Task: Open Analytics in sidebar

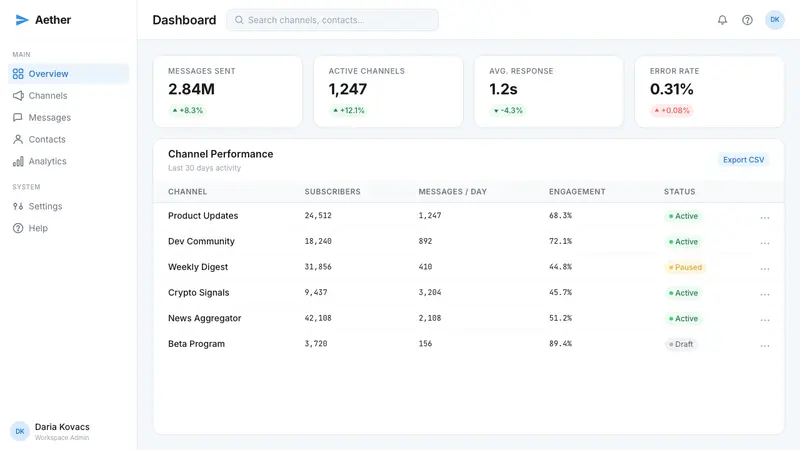Action: coord(68,161)
